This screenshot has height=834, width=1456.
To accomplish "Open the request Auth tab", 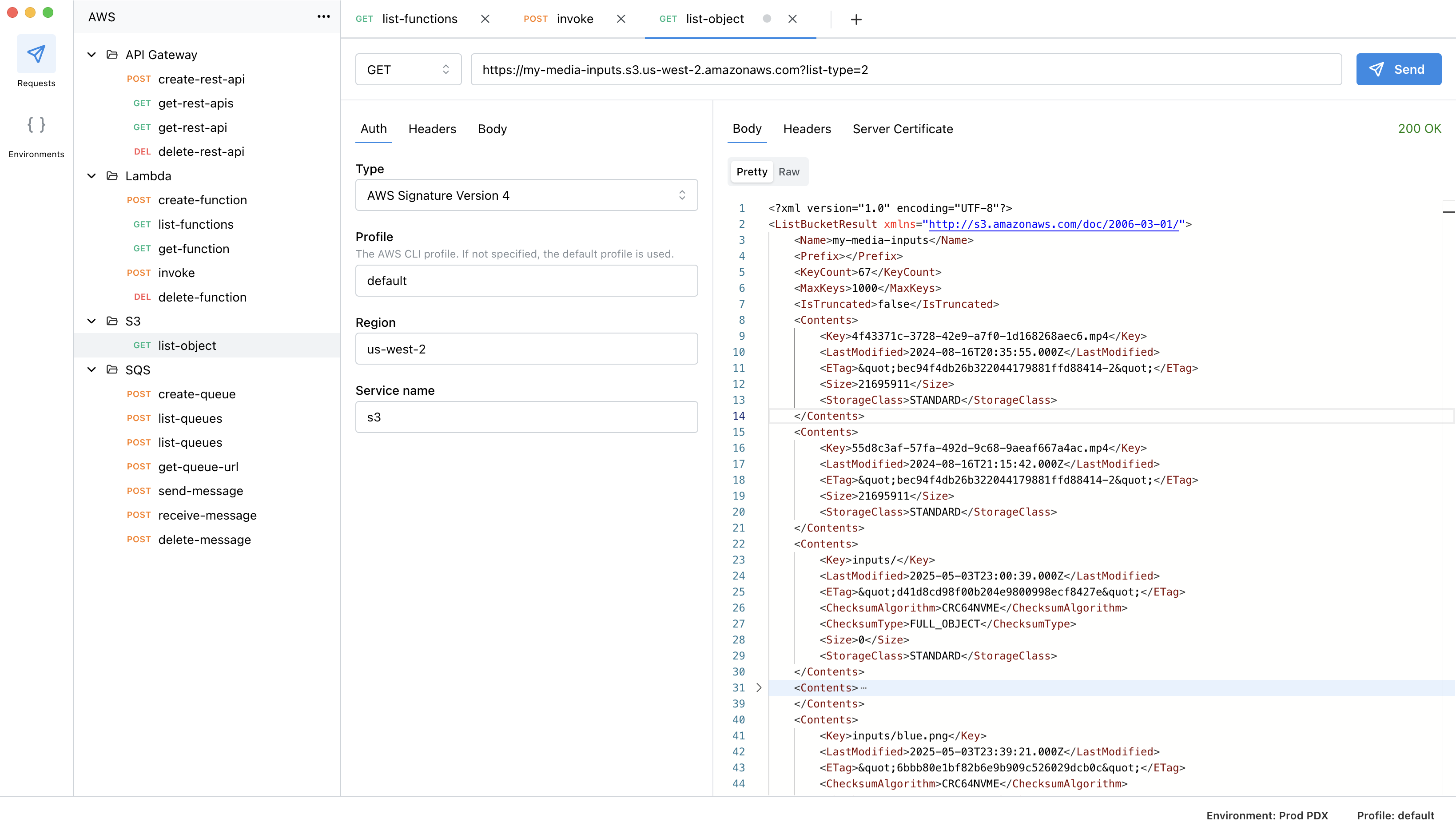I will [374, 129].
